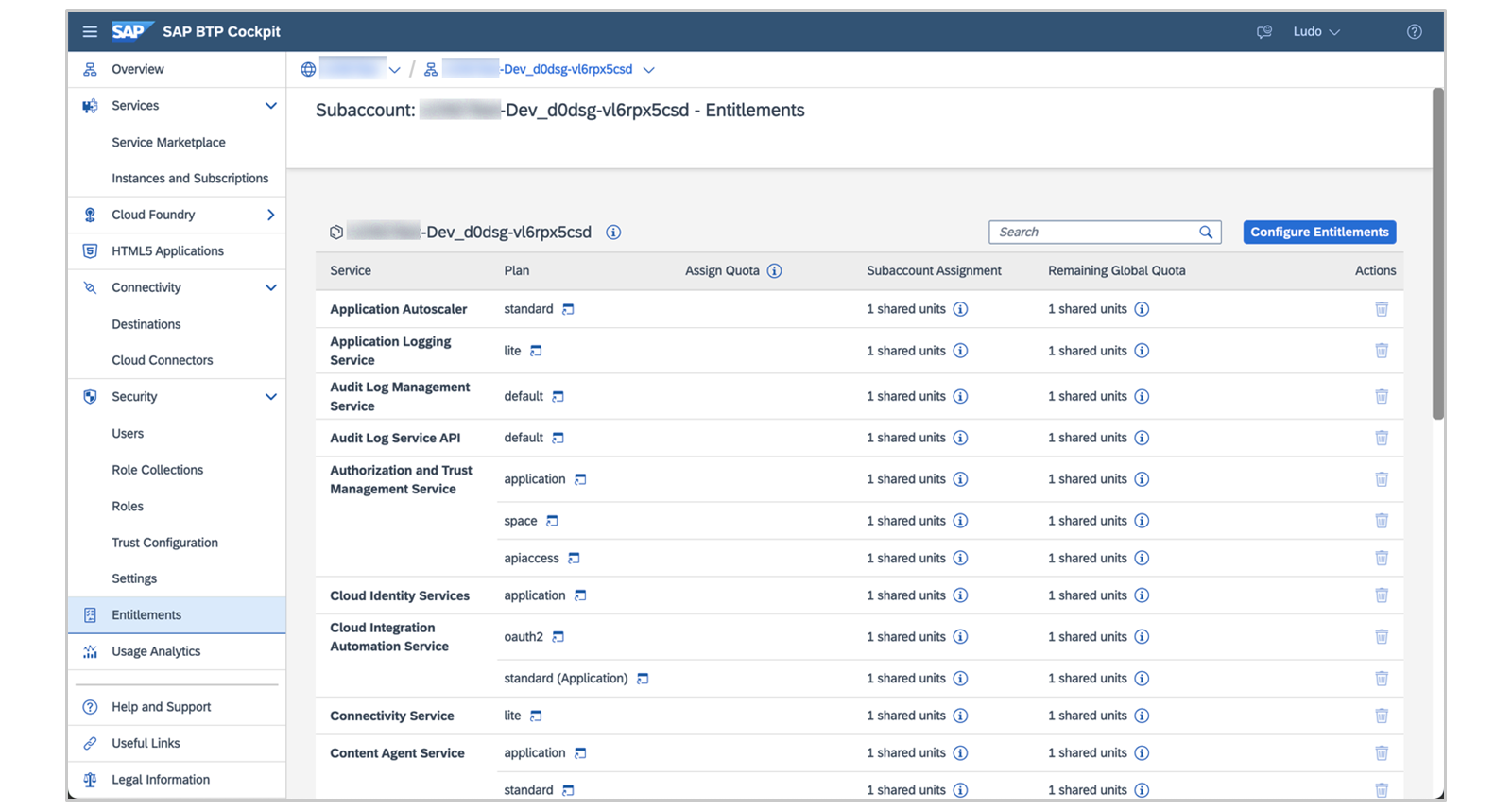Open plan details icon next to oauth2

pyautogui.click(x=558, y=637)
